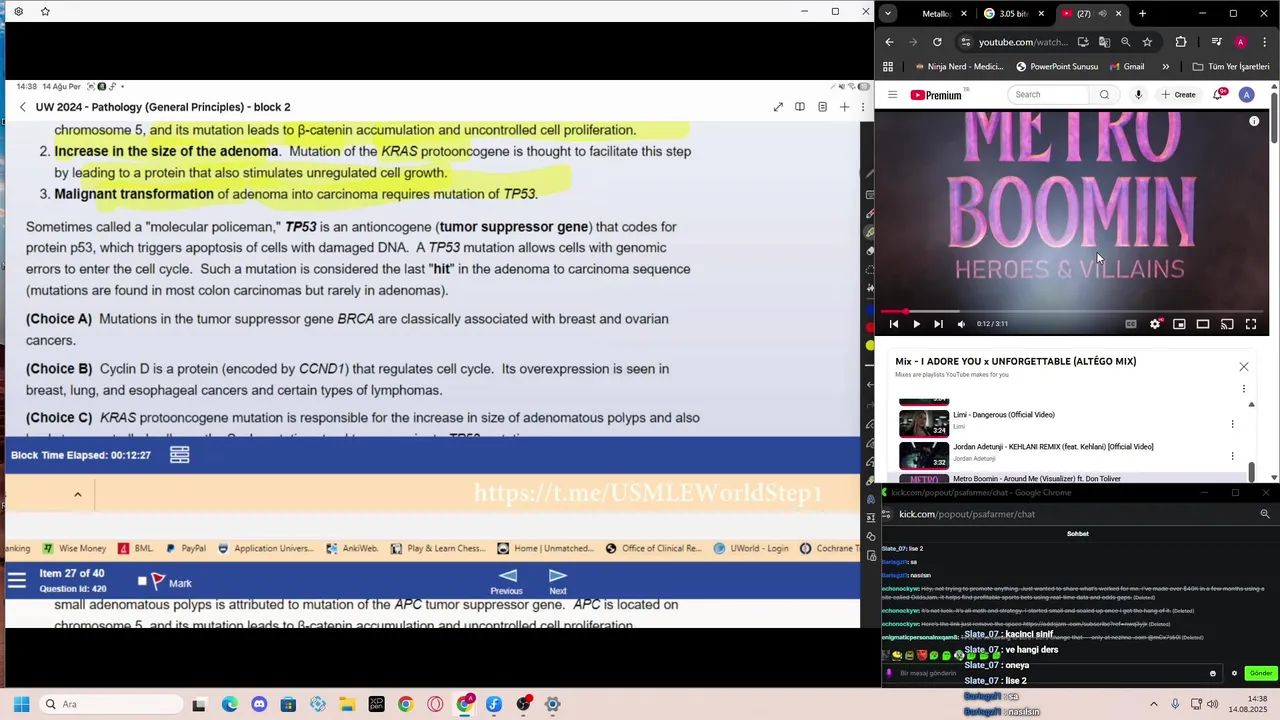Screen dimensions: 1280x720
Task: Open UWorld - Login bookmark
Action: (x=751, y=548)
